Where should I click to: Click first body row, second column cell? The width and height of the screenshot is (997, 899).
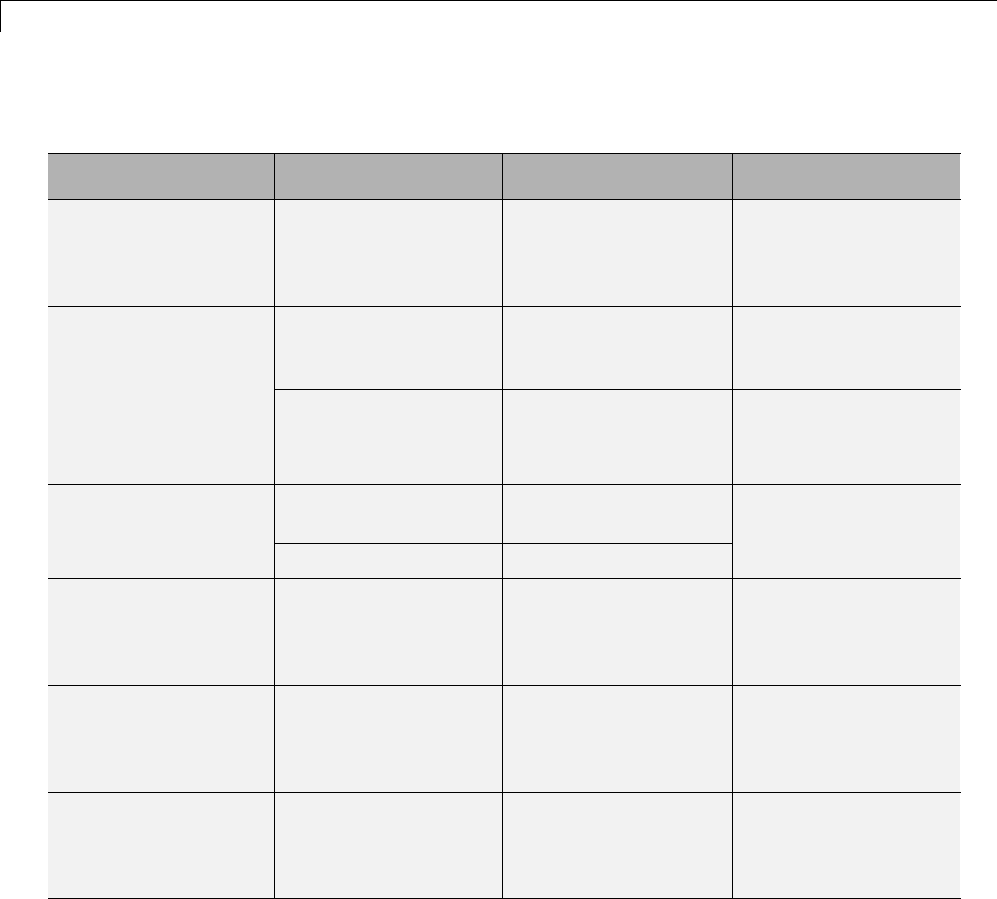pos(388,253)
